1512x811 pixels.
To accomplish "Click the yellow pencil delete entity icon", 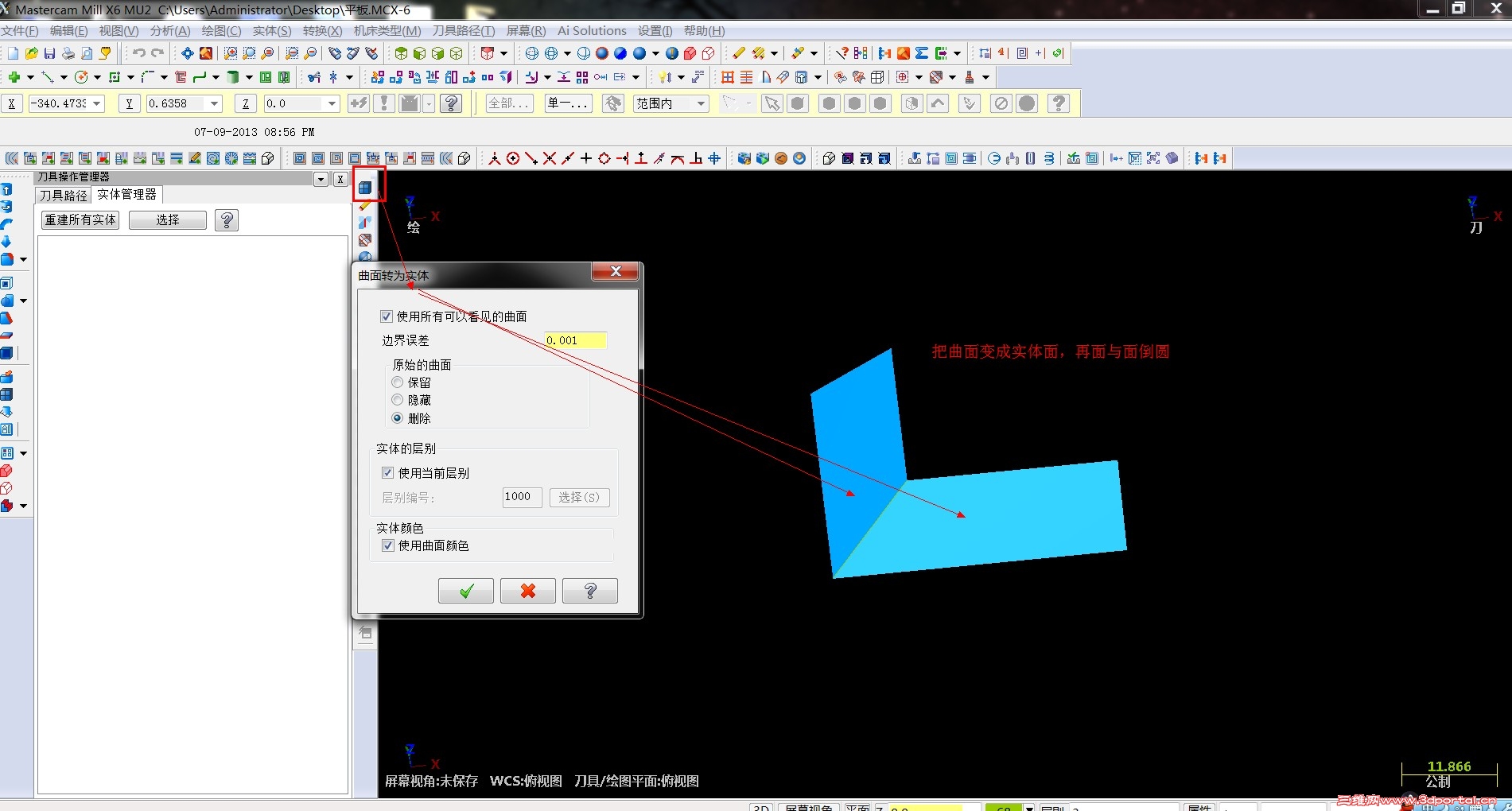I will pos(739,53).
